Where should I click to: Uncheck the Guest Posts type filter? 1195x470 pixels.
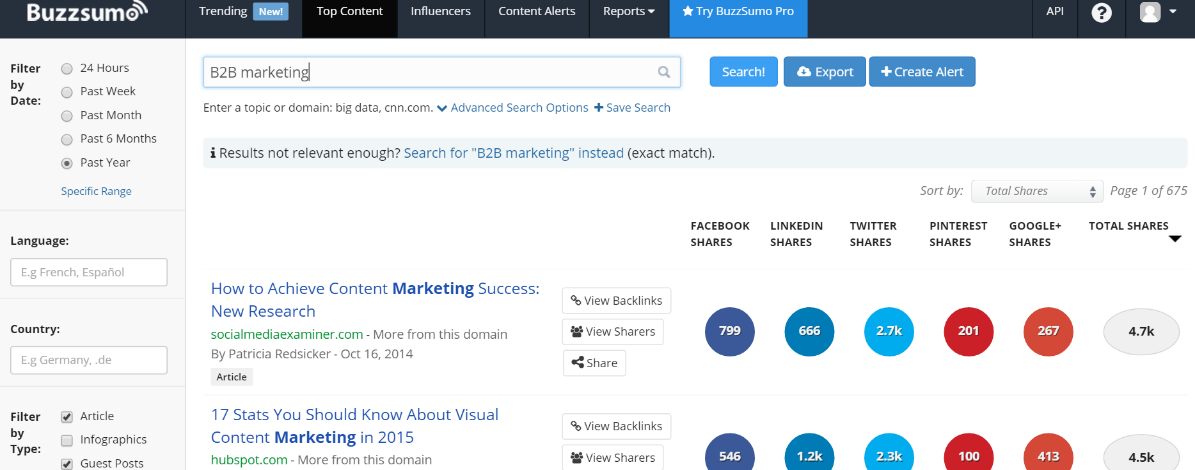[x=67, y=463]
